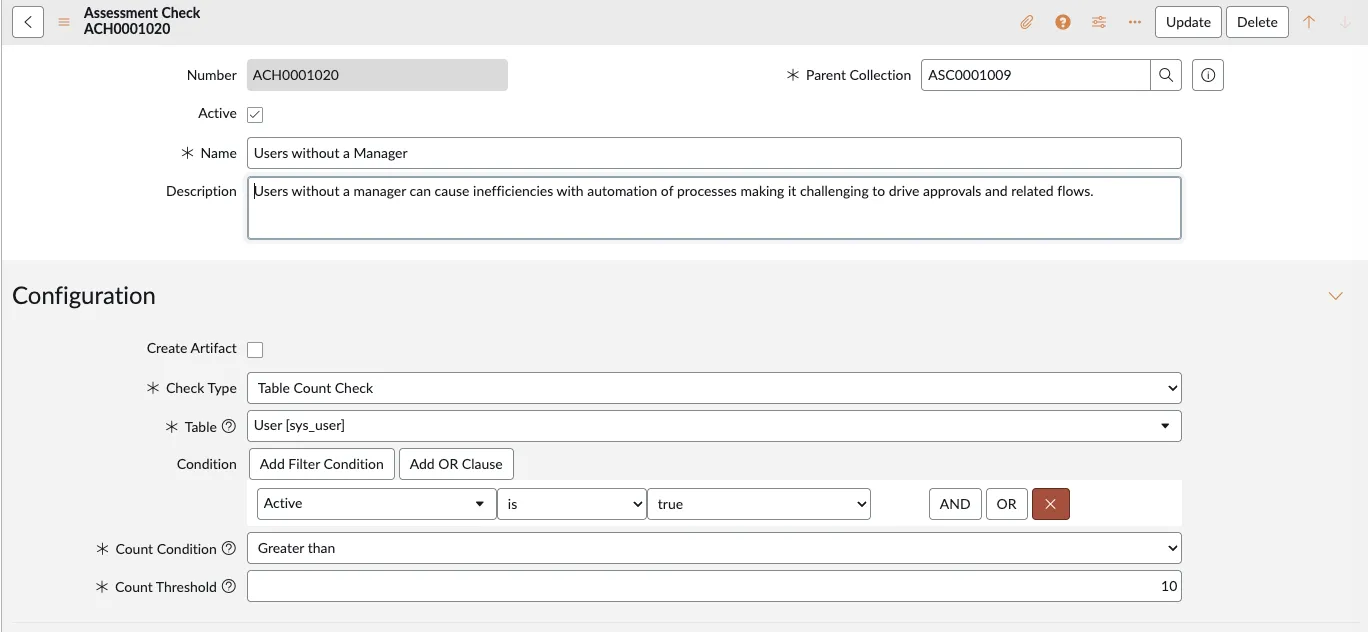The height and width of the screenshot is (632, 1368).
Task: Click the Add OR Clause button
Action: click(456, 464)
